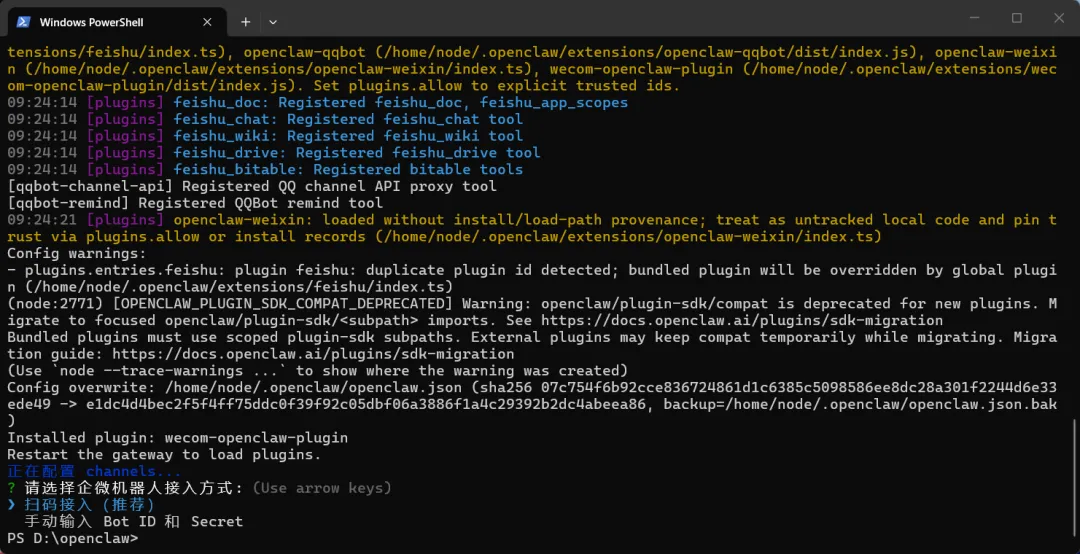Viewport: 1080px width, 554px height.
Task: Open the Migration guide docs.openclaw.ai link
Action: (x=313, y=354)
